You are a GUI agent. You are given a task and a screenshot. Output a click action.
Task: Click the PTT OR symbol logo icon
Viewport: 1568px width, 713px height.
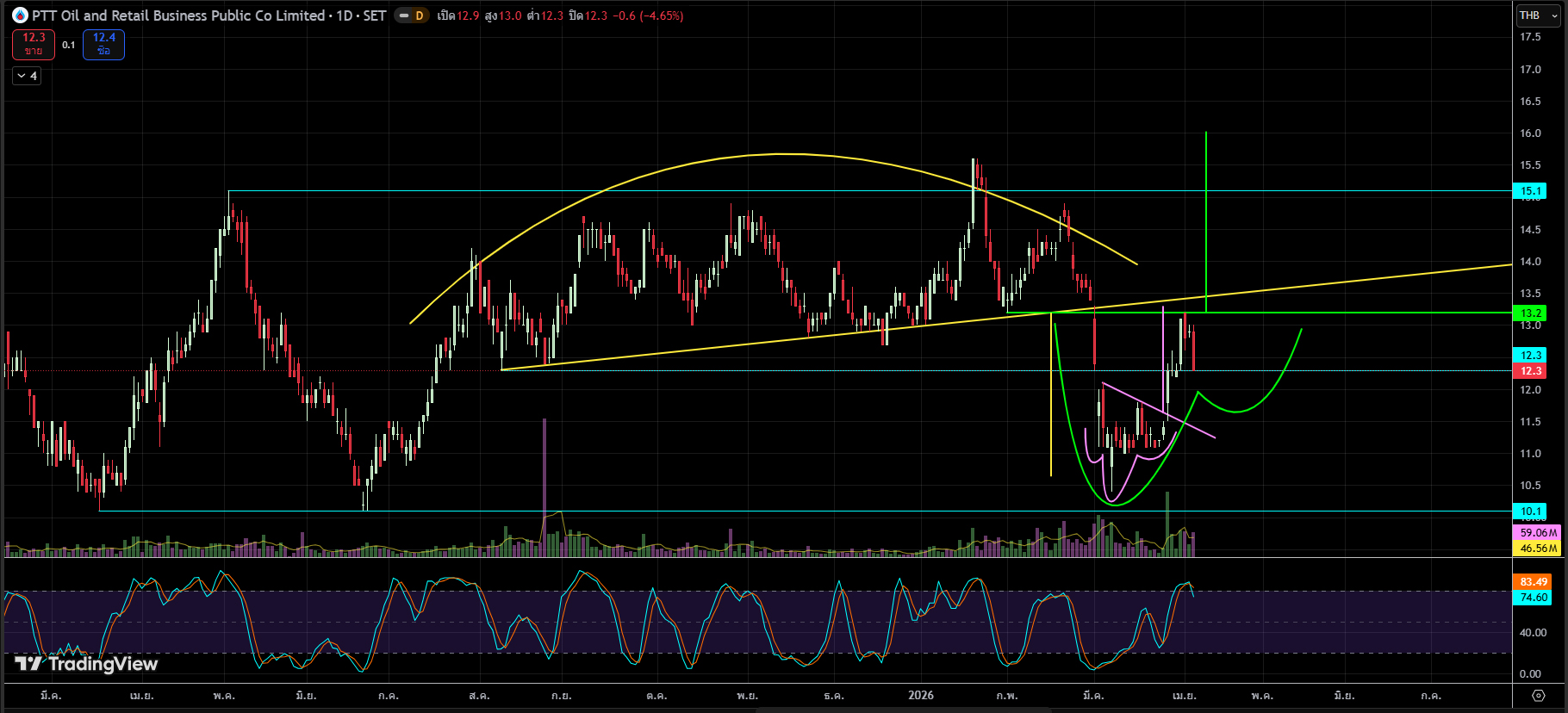tap(20, 15)
